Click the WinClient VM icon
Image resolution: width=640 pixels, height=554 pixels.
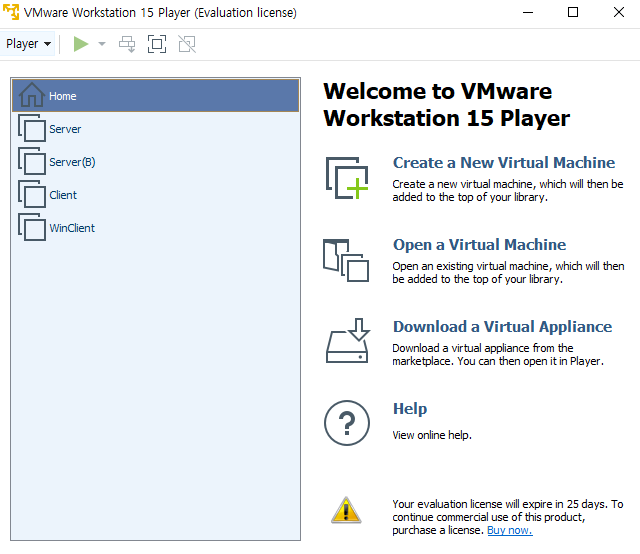pyautogui.click(x=32, y=227)
